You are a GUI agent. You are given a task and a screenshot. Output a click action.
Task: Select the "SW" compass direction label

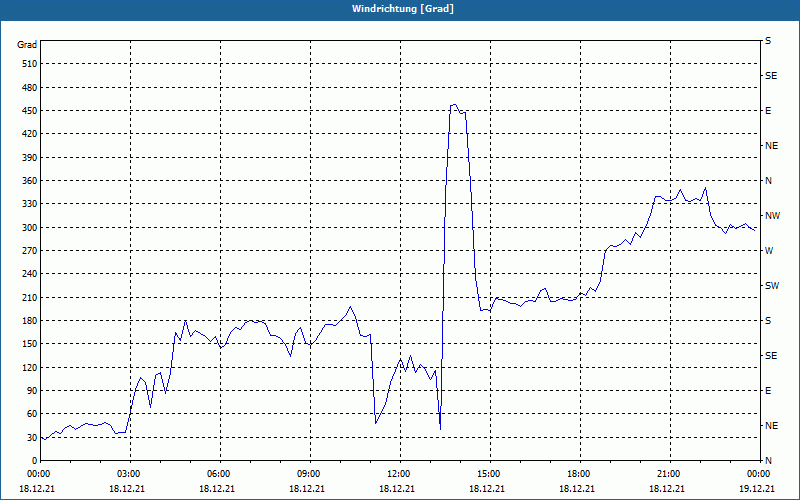pos(772,286)
